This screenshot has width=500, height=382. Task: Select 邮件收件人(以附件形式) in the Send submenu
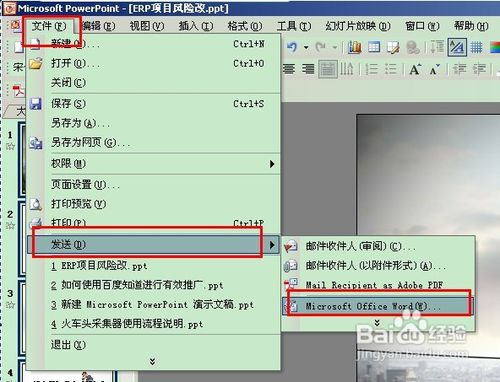pos(378,266)
